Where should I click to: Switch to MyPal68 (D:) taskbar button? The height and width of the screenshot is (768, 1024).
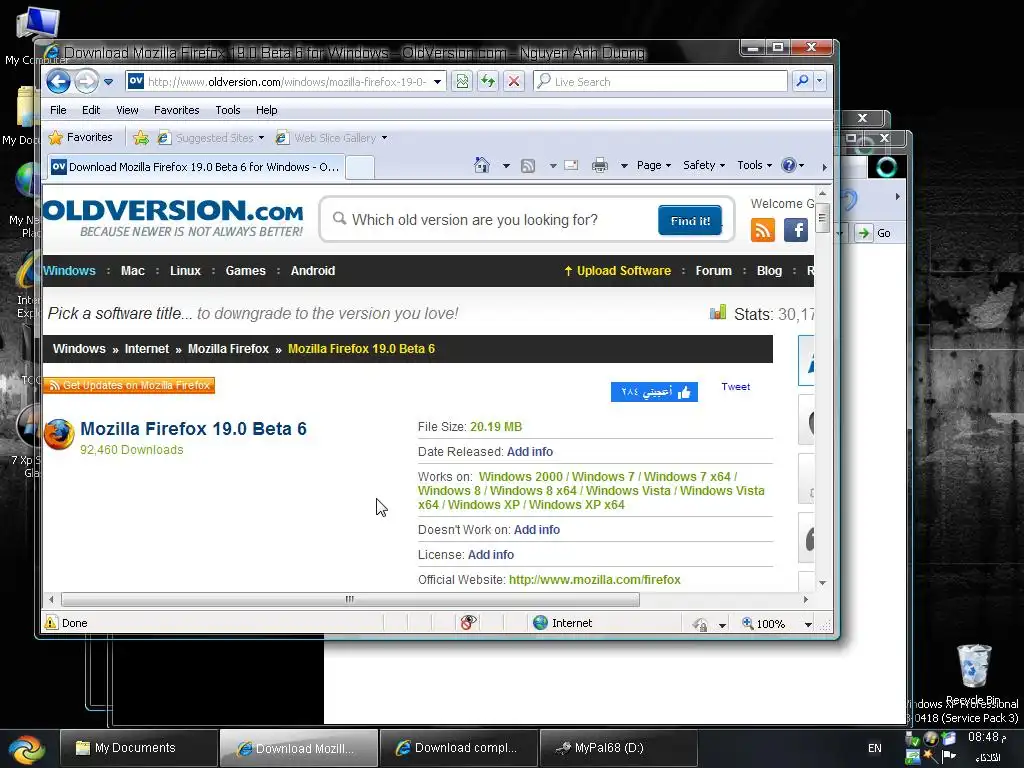(618, 748)
